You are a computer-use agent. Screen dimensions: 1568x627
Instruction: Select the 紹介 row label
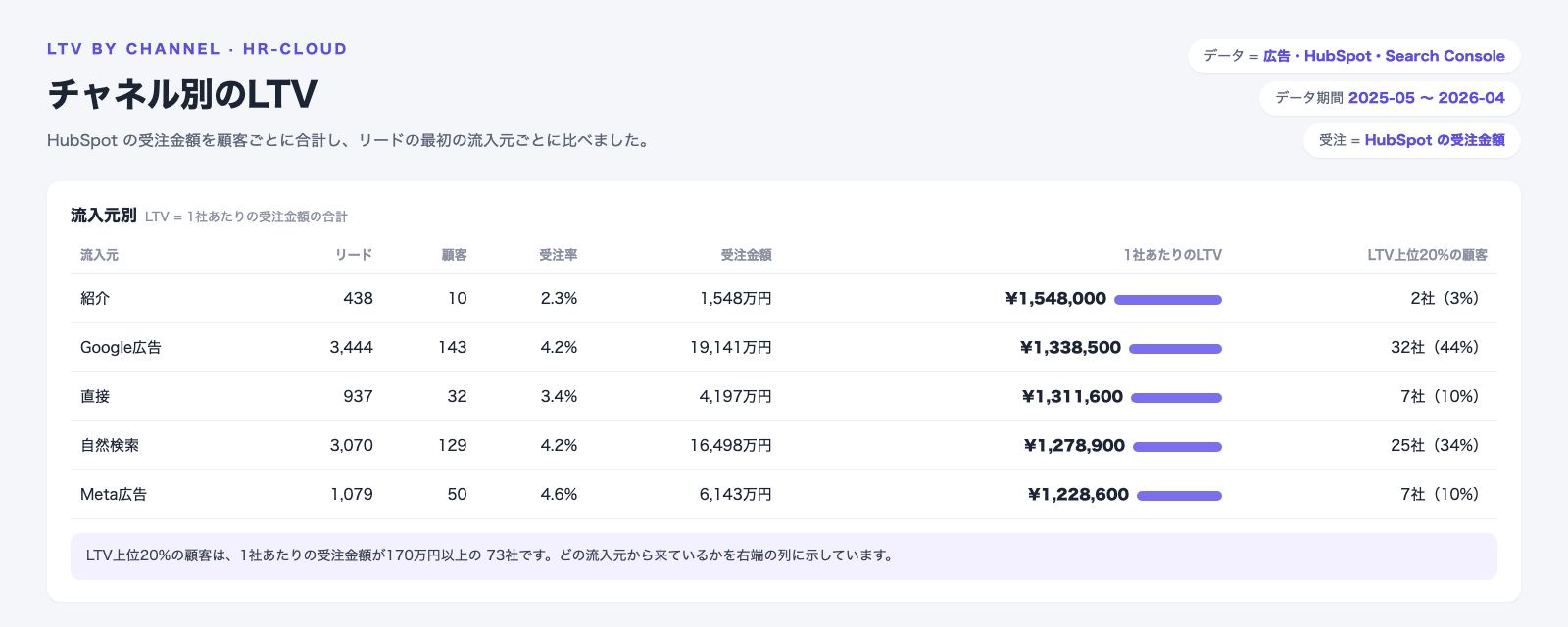pyautogui.click(x=95, y=298)
